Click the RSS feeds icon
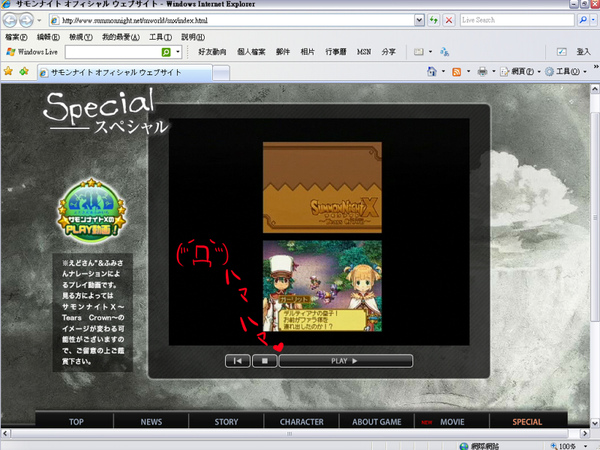The image size is (600, 450). (x=457, y=72)
